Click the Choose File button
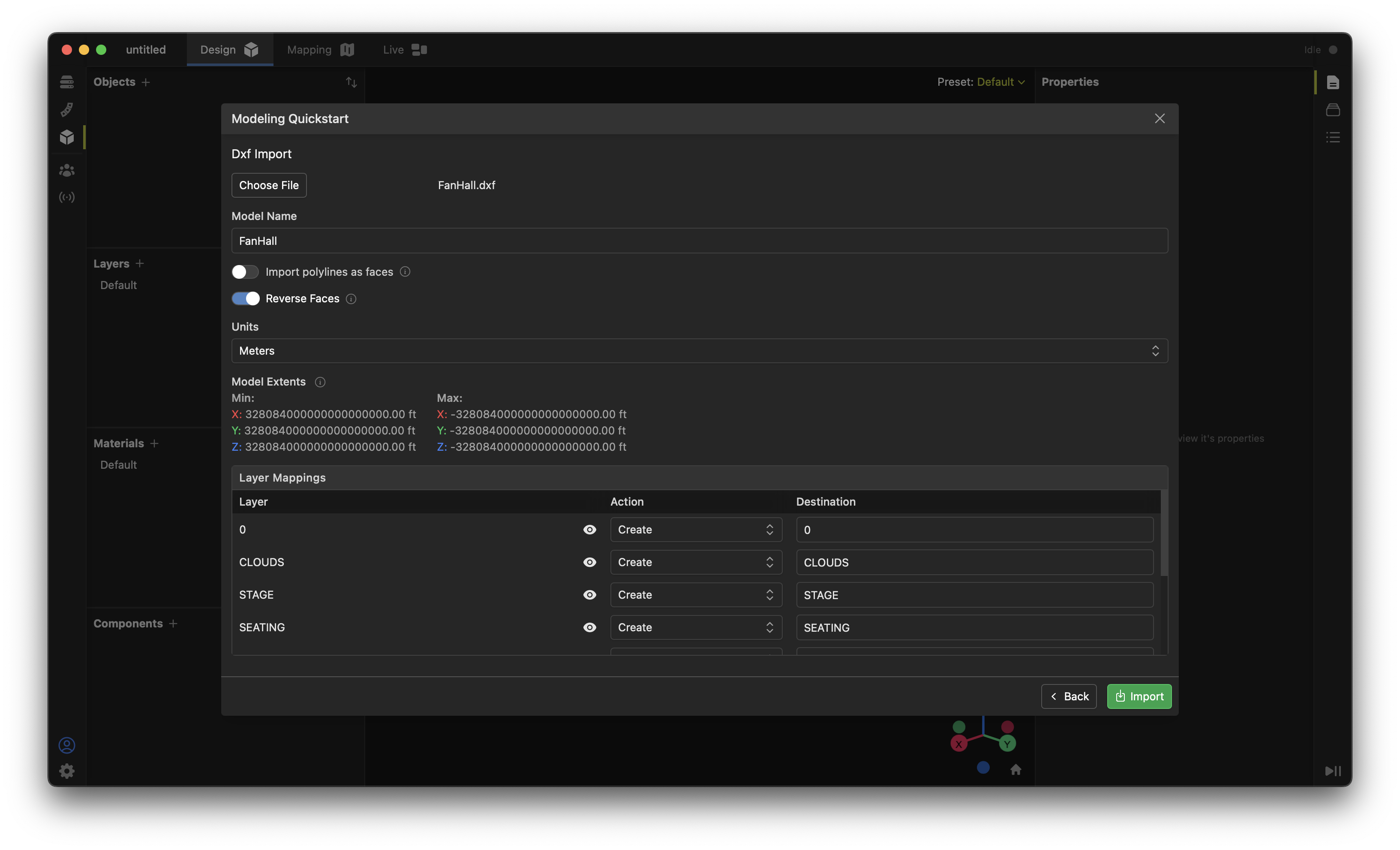The image size is (1400, 850). (x=269, y=185)
